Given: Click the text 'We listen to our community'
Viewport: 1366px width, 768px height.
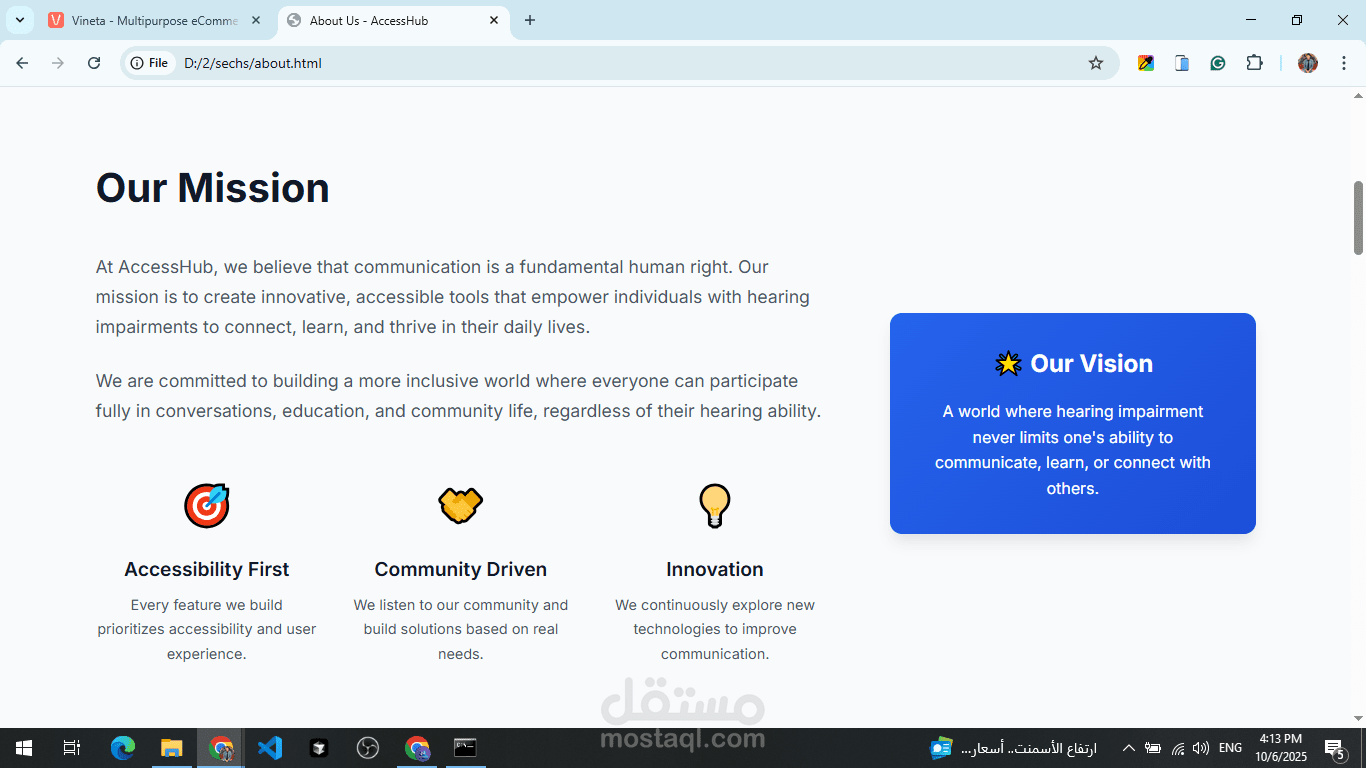Looking at the screenshot, I should click(461, 629).
